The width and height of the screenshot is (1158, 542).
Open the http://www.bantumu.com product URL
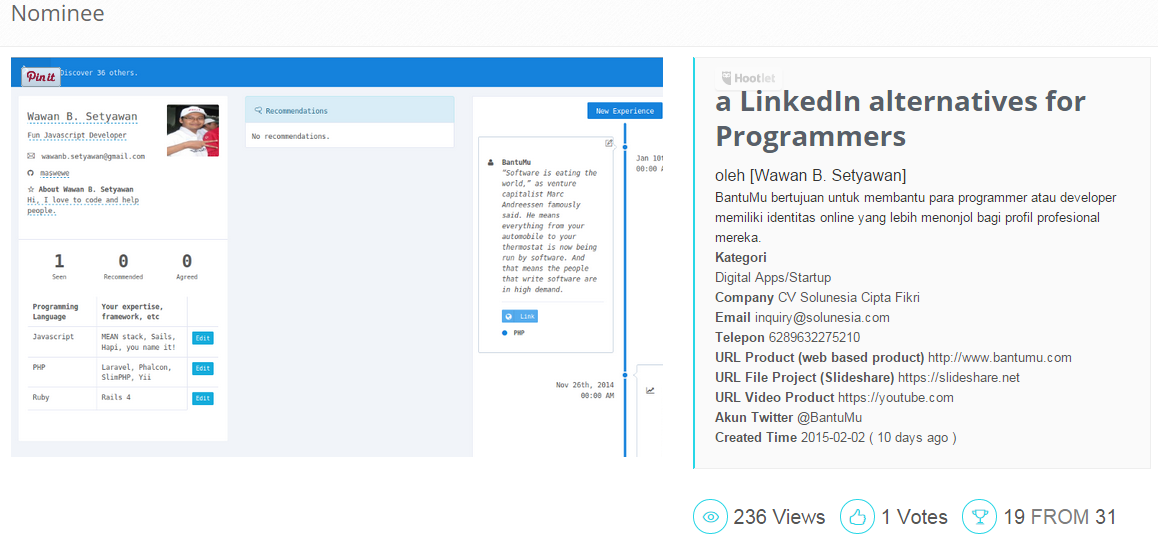[x=999, y=357]
